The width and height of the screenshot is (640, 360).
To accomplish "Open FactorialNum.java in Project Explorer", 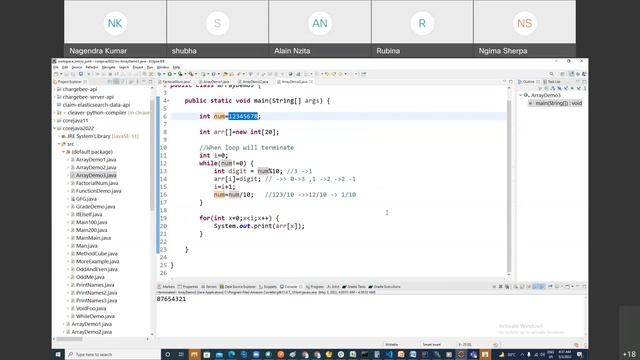I will tap(97, 183).
